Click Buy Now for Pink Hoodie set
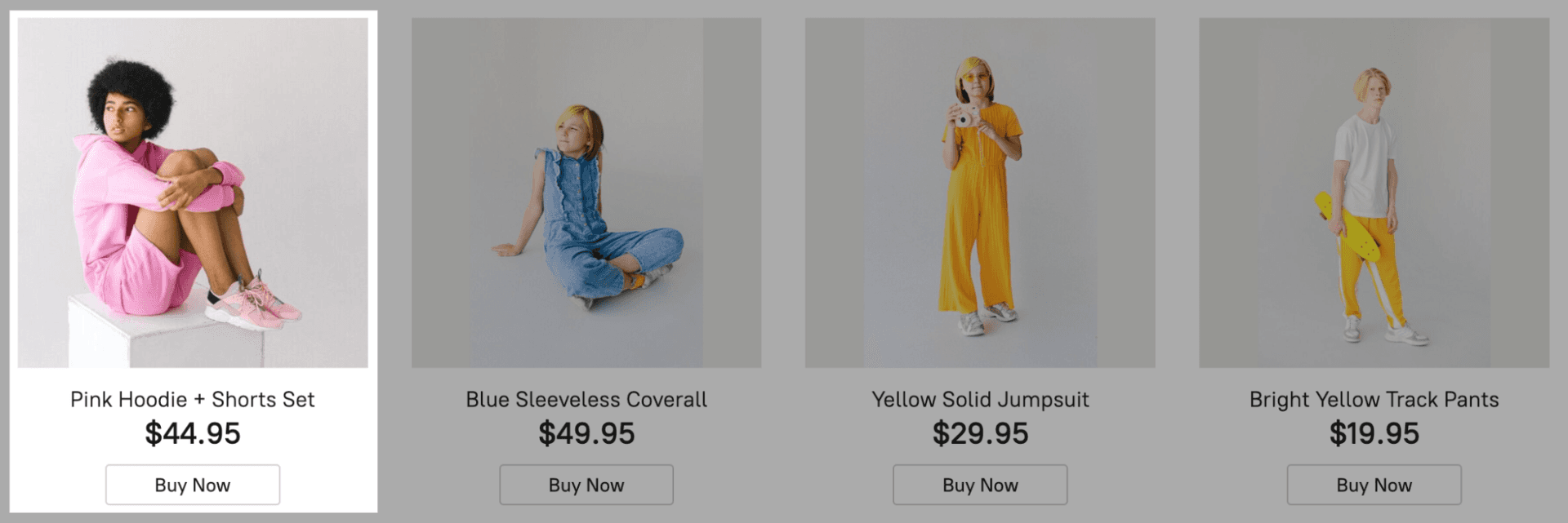This screenshot has width=1568, height=523. (193, 485)
